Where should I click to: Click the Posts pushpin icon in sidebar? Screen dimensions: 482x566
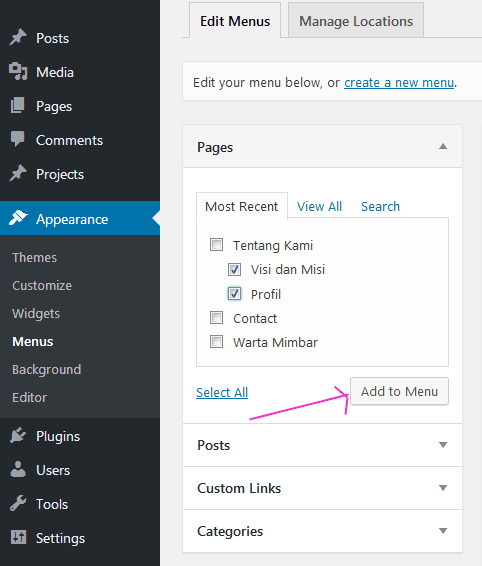pyautogui.click(x=18, y=37)
